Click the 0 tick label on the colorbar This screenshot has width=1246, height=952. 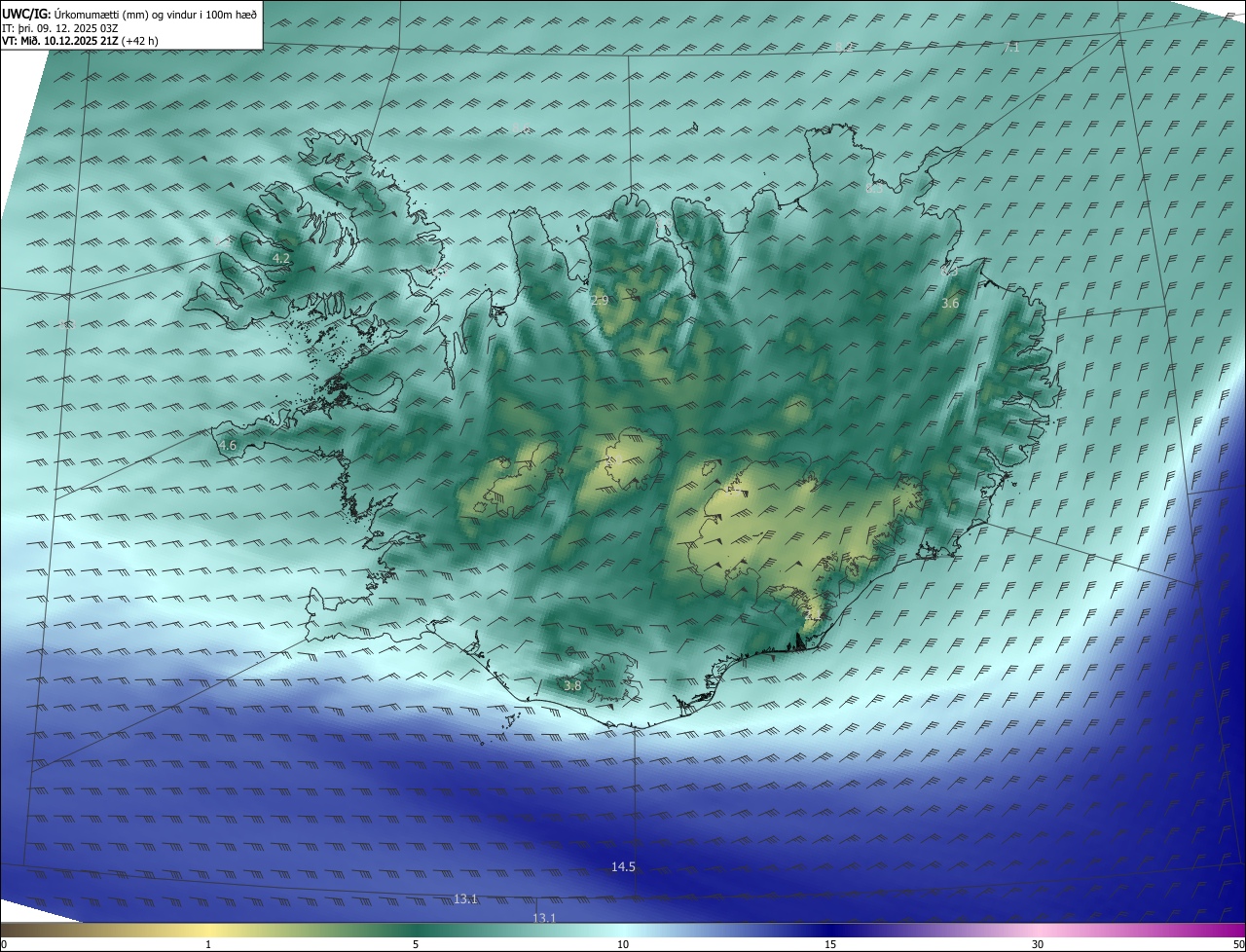click(x=4, y=944)
